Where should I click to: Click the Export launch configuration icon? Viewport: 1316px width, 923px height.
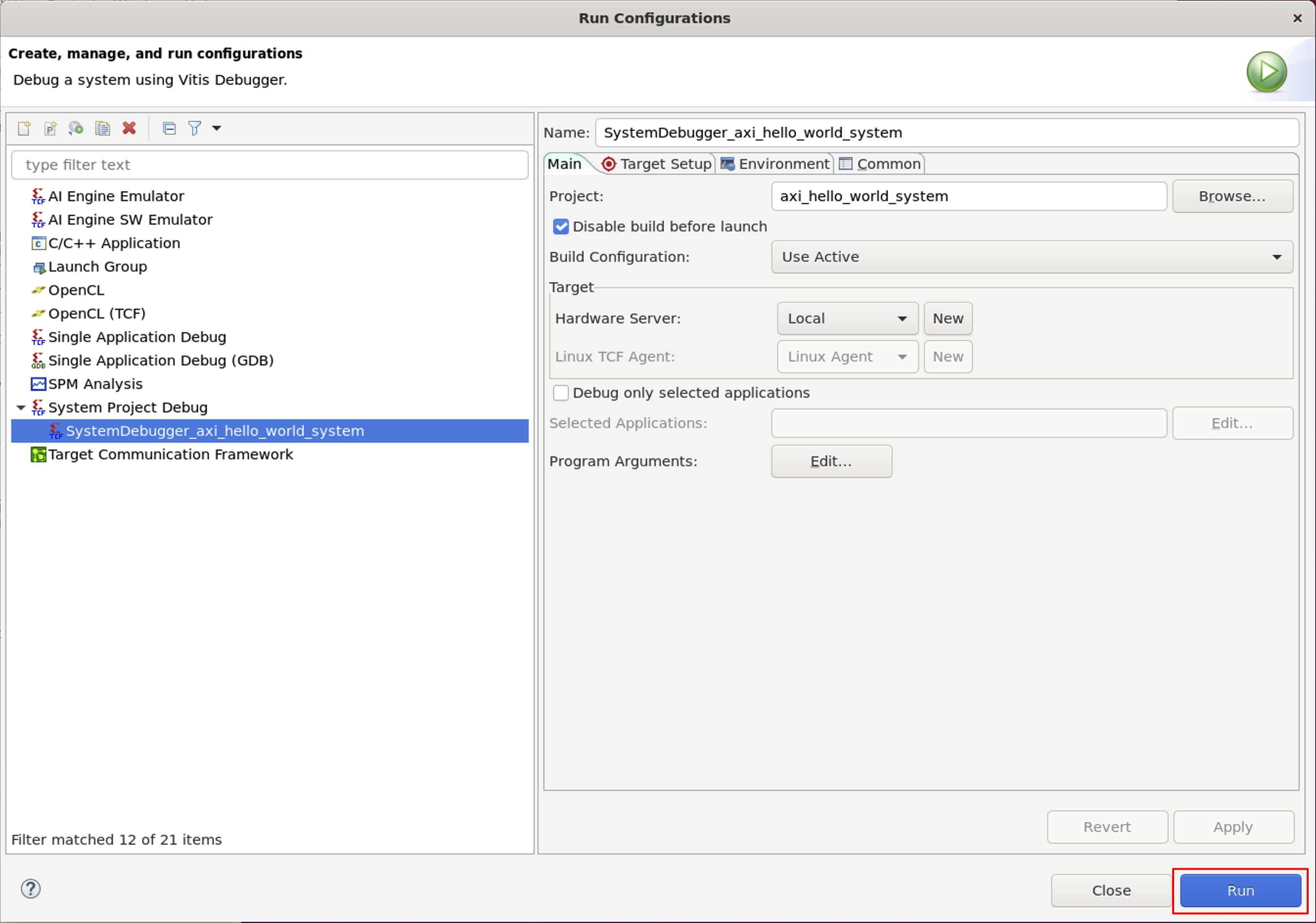tap(76, 128)
